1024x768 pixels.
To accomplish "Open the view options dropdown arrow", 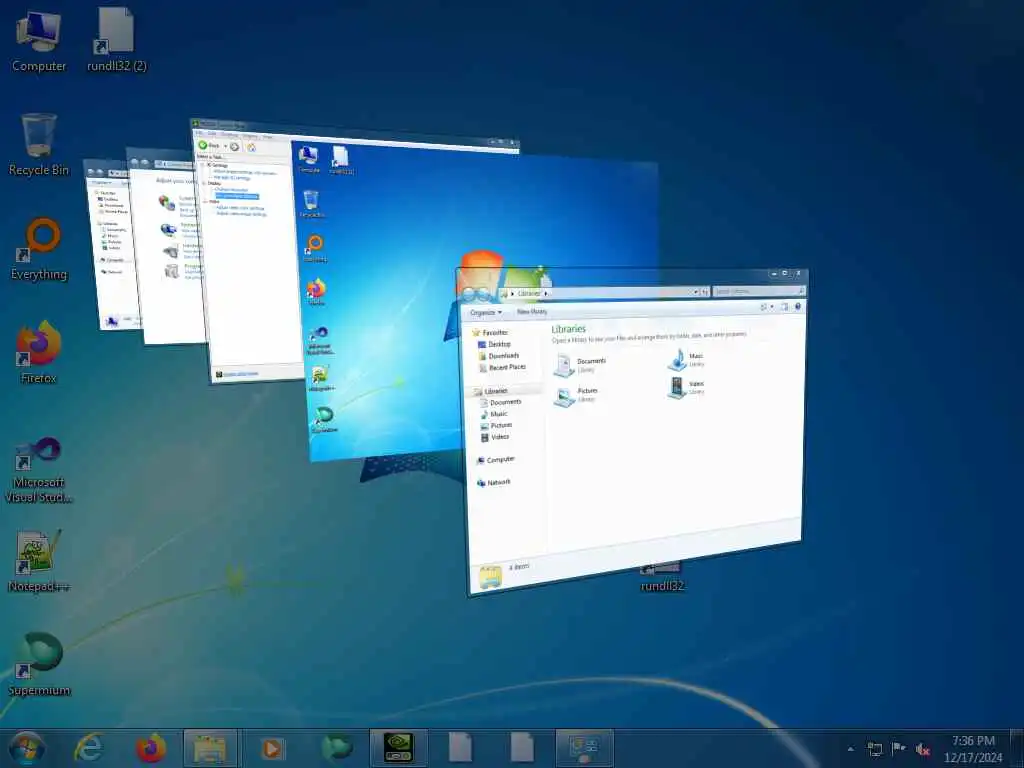I will (x=772, y=307).
